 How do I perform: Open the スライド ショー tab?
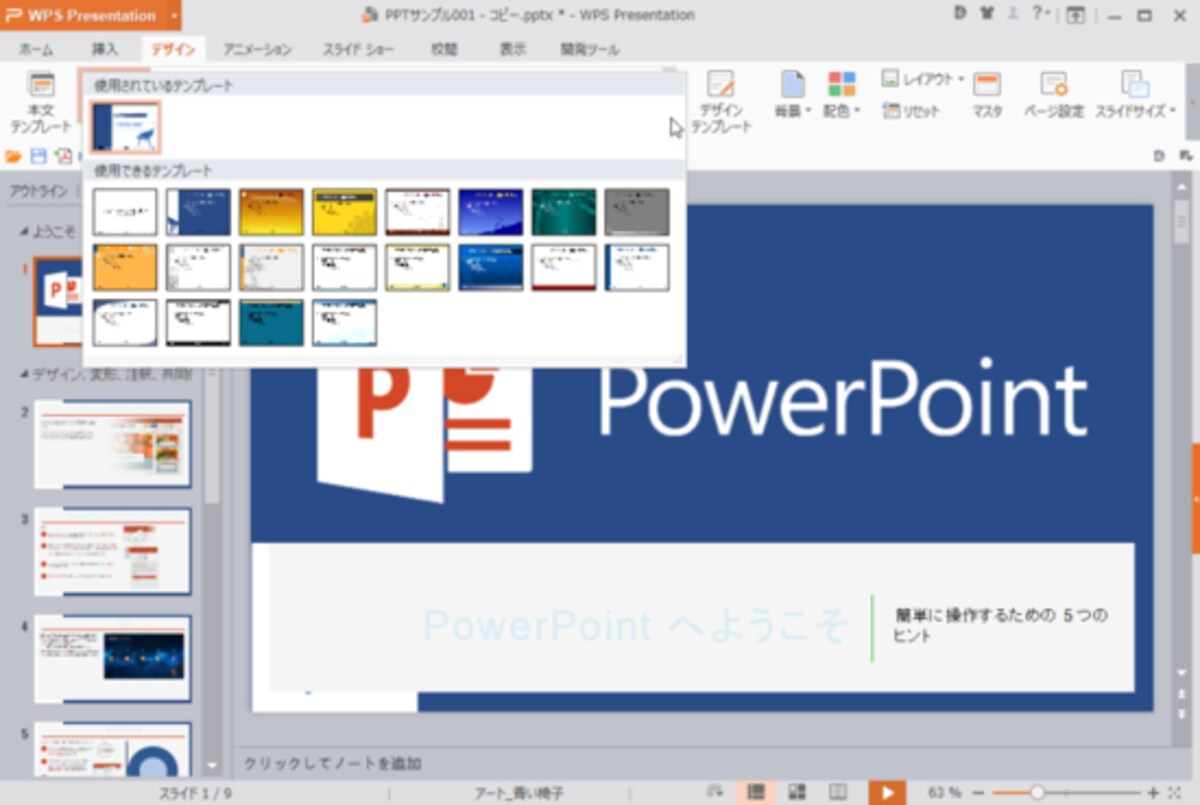pos(358,49)
